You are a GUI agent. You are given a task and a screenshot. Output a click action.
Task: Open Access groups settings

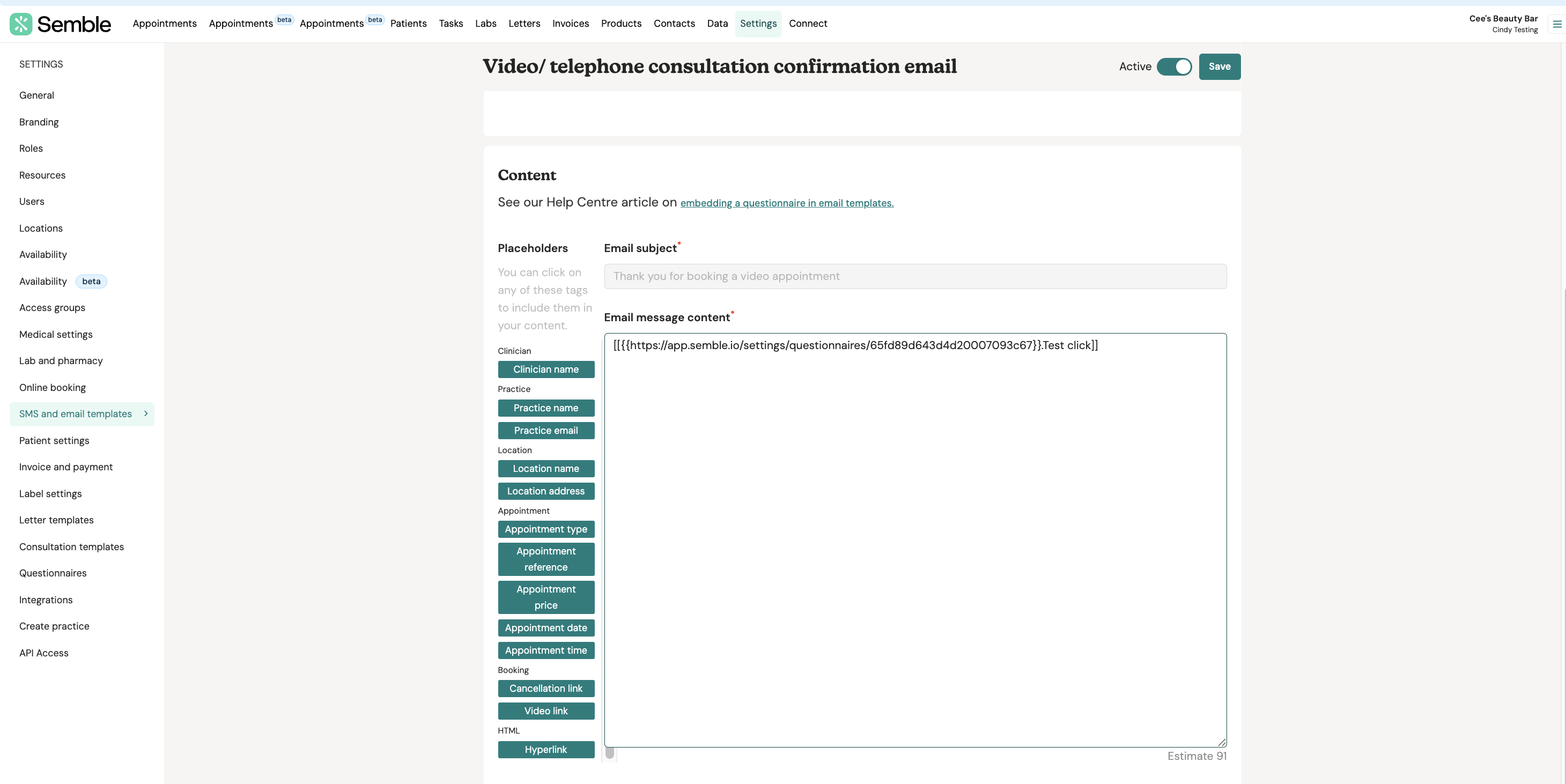(x=52, y=307)
